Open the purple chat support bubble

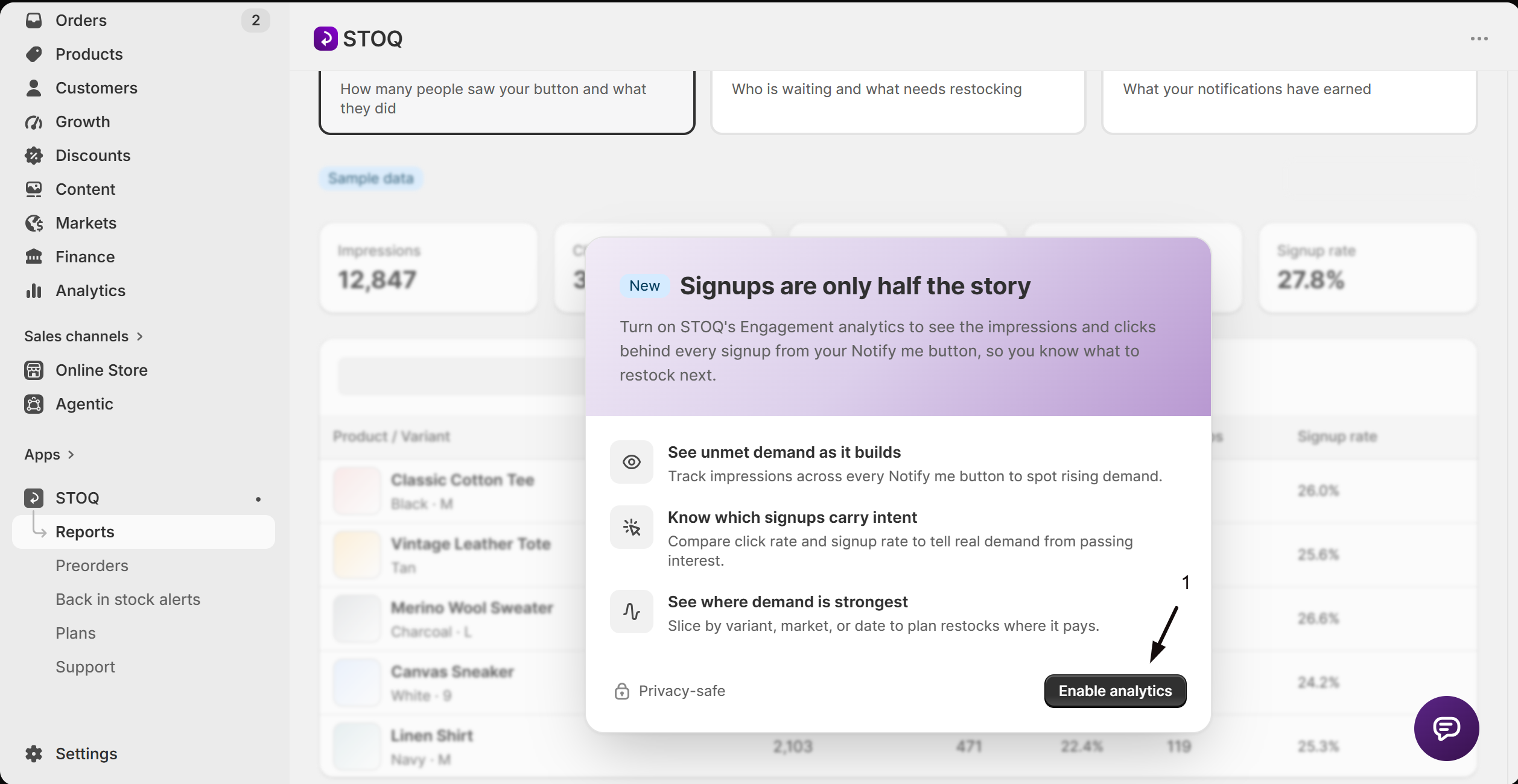coord(1446,729)
